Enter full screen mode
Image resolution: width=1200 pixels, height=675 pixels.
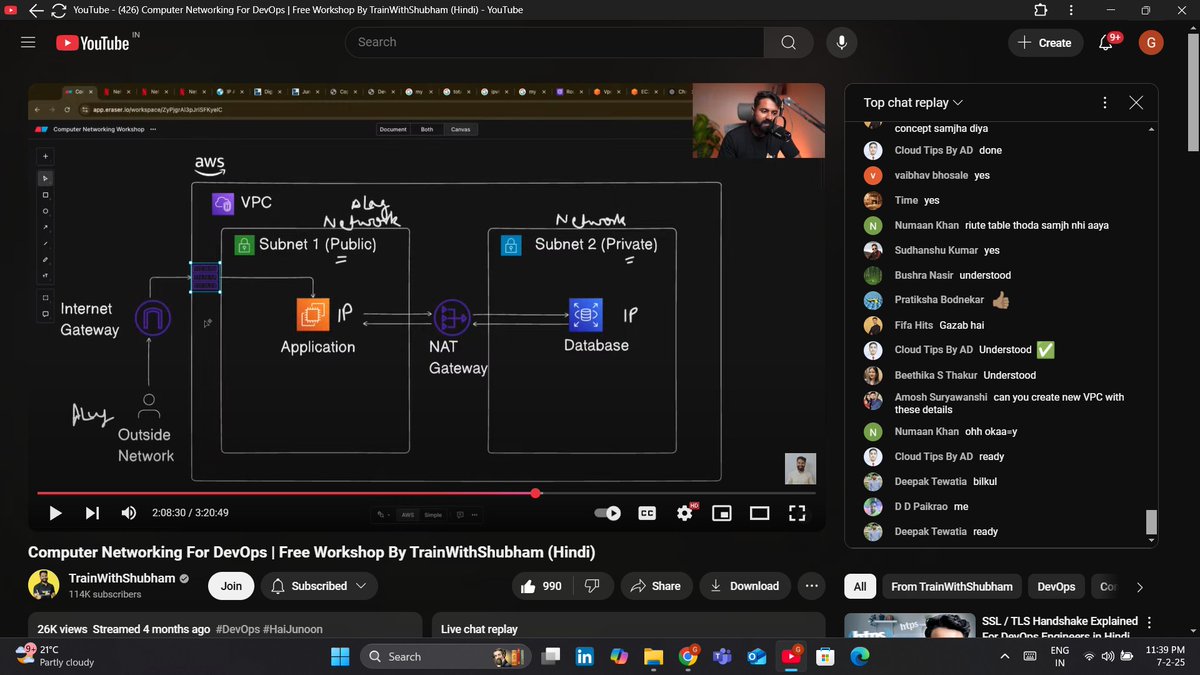coord(797,513)
